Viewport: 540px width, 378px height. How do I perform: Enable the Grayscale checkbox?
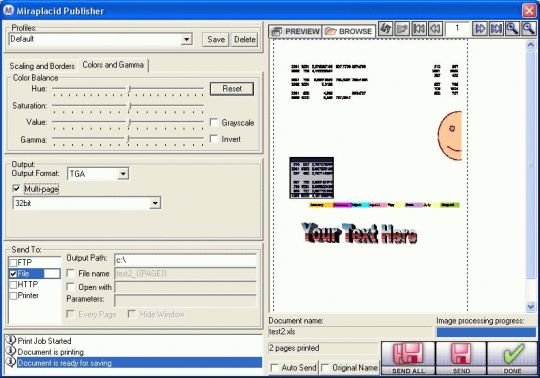pos(214,122)
